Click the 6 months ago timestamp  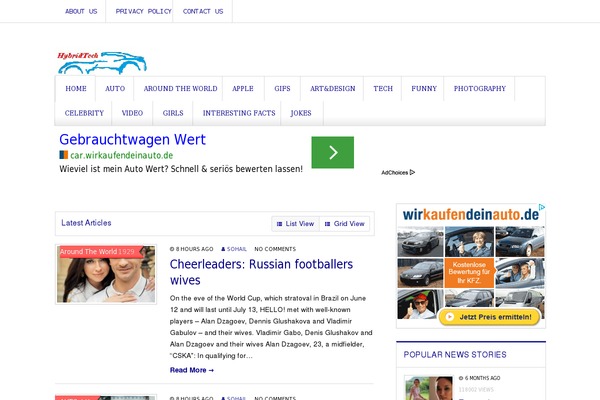click(480, 378)
